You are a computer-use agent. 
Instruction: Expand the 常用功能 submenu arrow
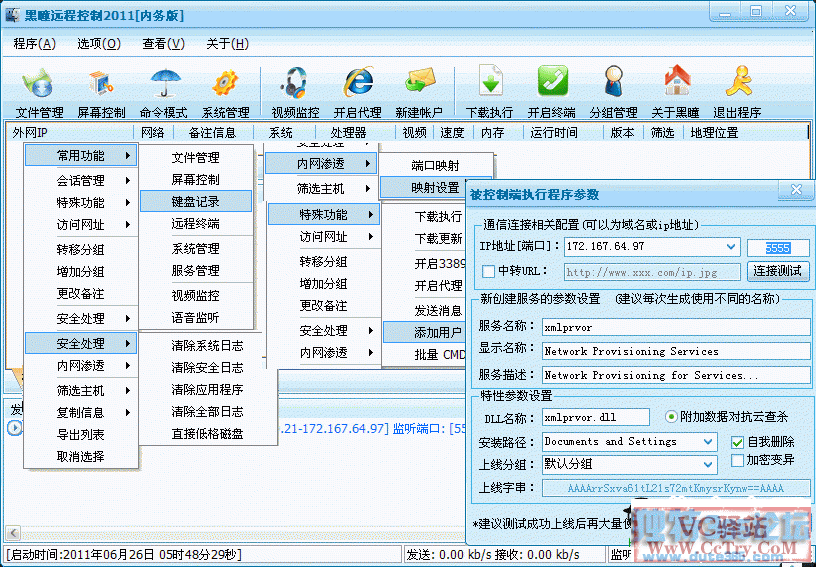(128, 156)
